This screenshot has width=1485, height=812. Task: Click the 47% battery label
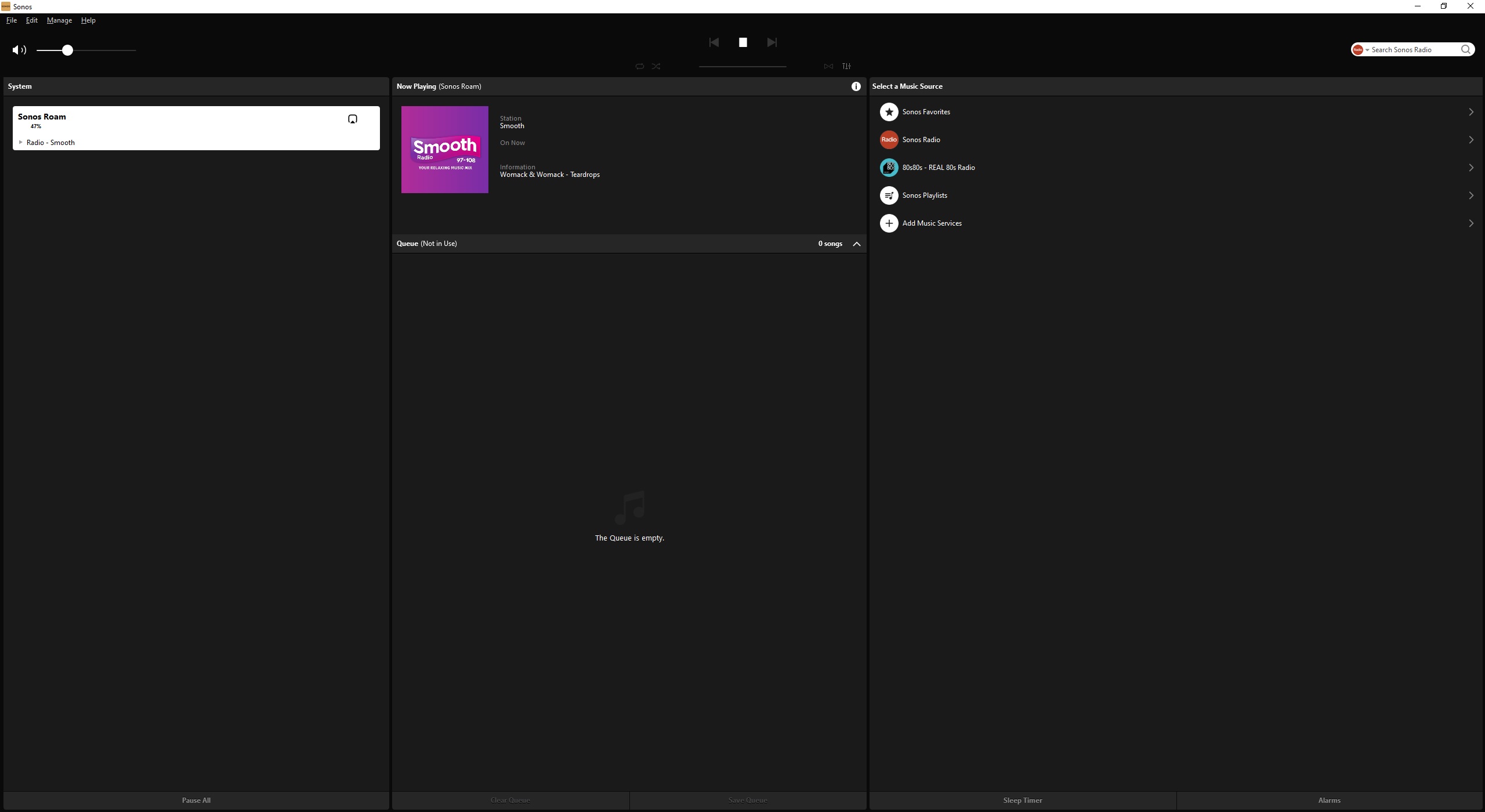[36, 126]
